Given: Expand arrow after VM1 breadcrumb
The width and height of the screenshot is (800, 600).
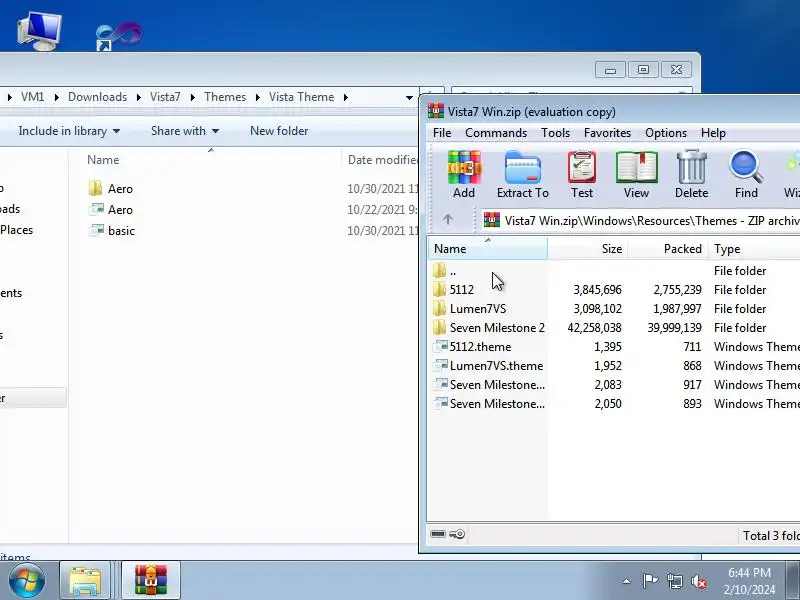Looking at the screenshot, I should pos(56,97).
